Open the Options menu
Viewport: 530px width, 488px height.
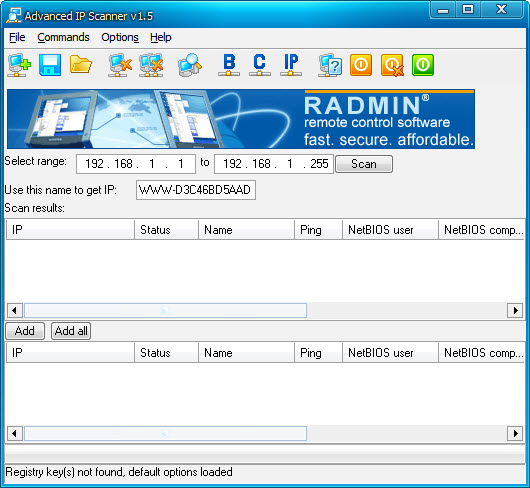(x=120, y=37)
